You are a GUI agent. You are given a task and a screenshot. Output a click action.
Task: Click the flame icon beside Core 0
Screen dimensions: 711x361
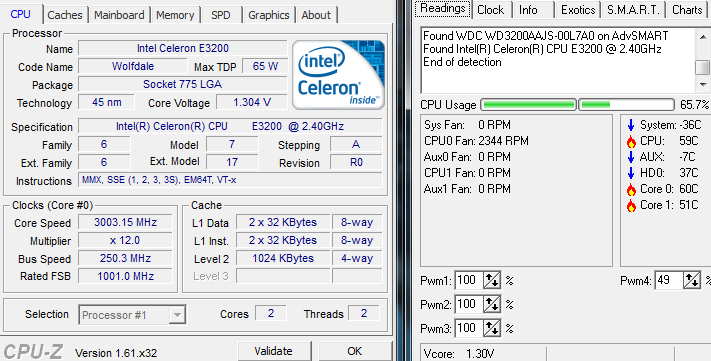[x=631, y=190]
